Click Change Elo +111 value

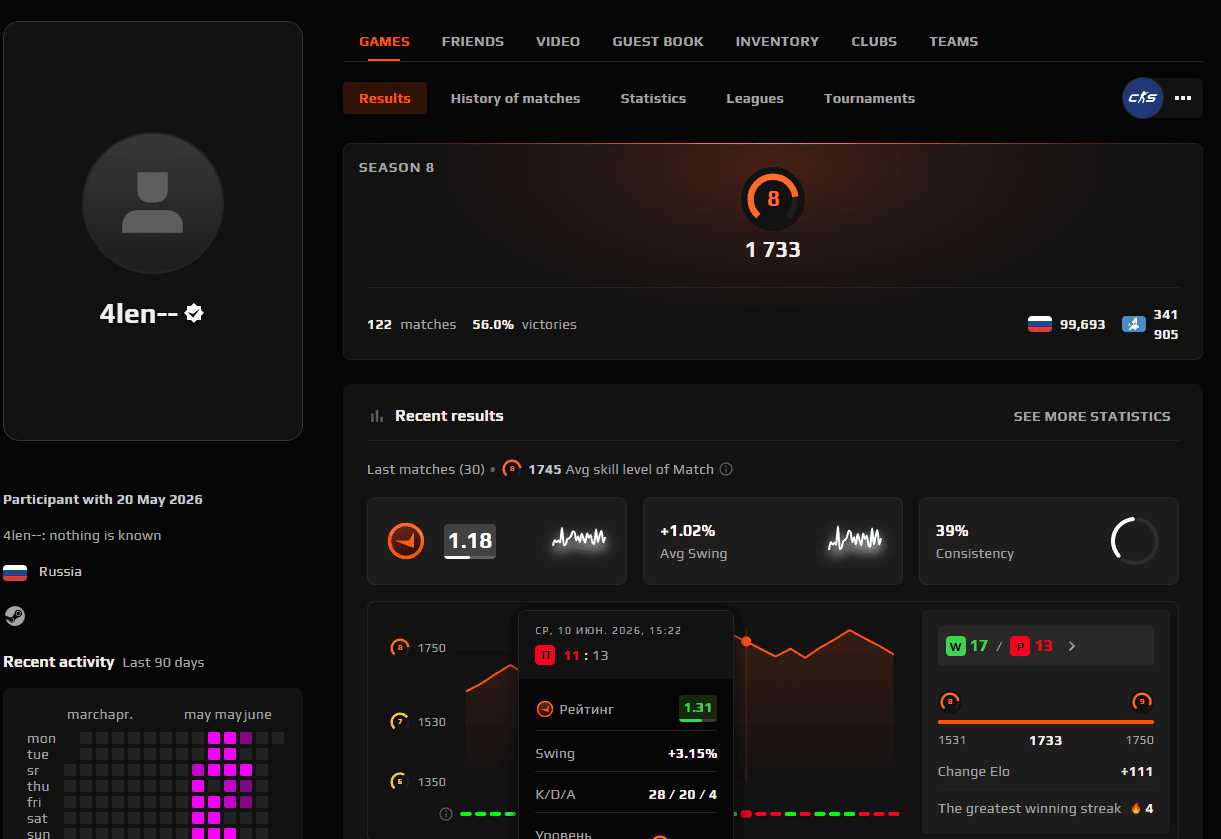[1137, 772]
